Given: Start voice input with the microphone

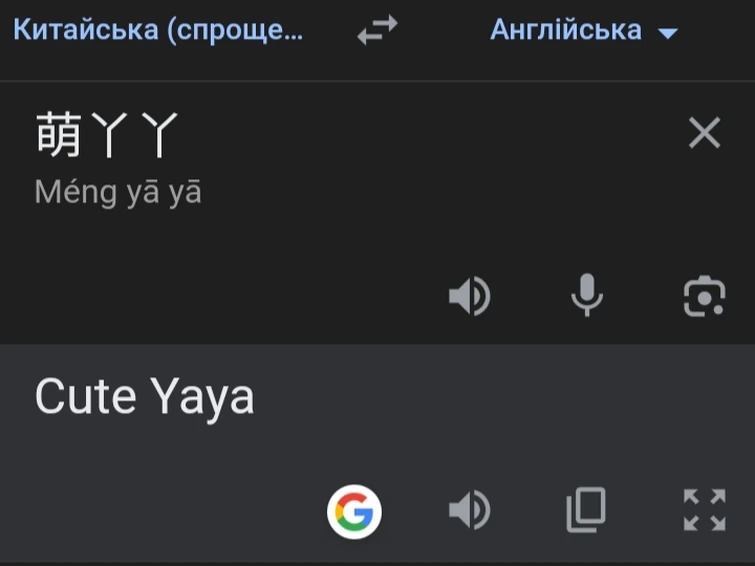Looking at the screenshot, I should (x=587, y=296).
